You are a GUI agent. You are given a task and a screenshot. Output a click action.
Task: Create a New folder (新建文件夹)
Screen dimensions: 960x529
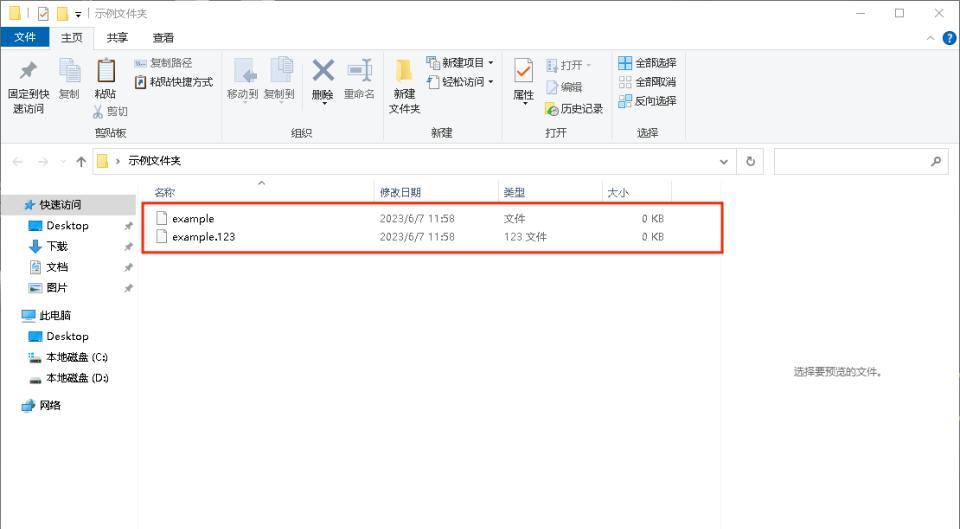(x=404, y=86)
